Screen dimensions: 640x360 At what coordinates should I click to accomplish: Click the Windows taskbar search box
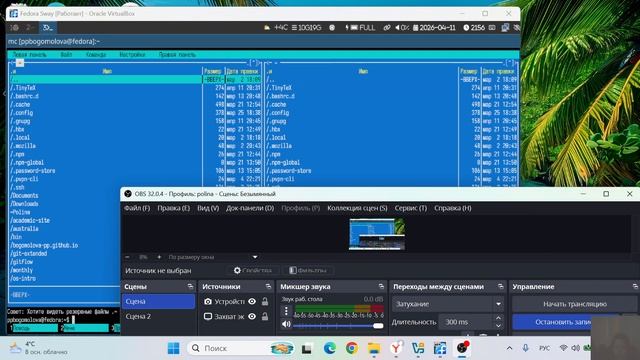242,348
